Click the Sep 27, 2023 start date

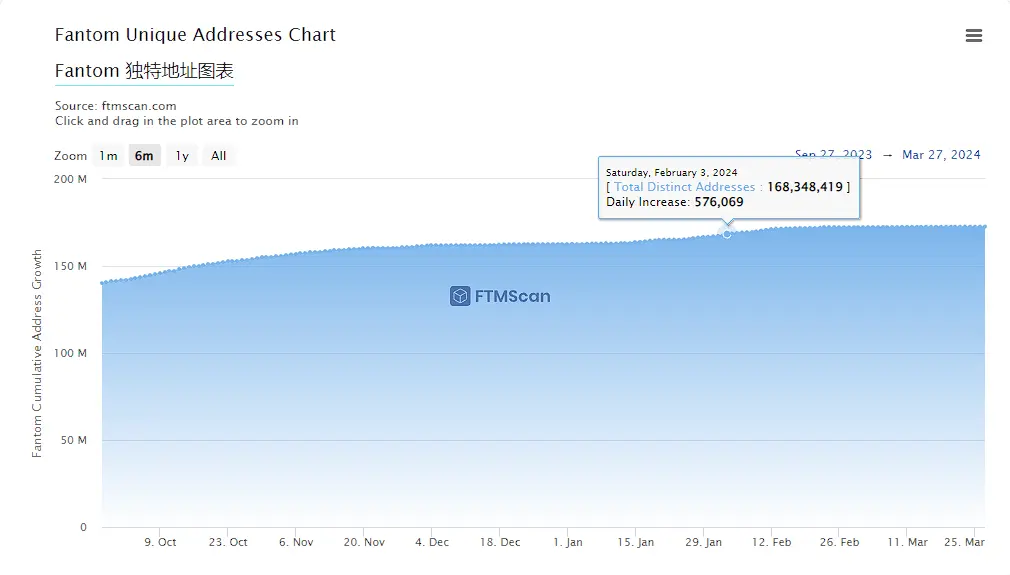(833, 155)
